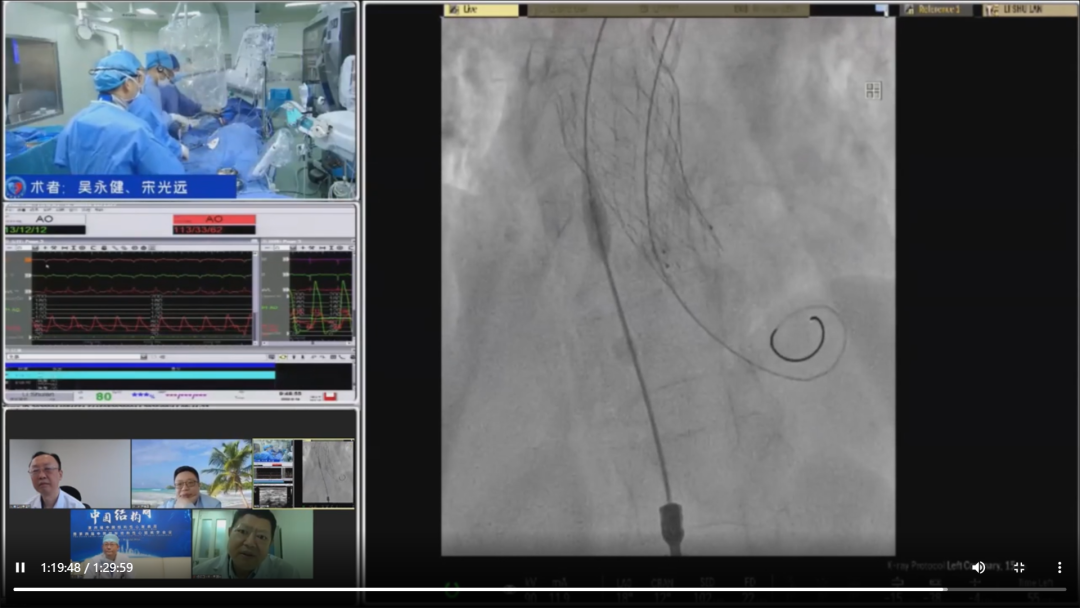Open the three-dot more options menu
Image resolution: width=1080 pixels, height=608 pixels.
(x=1059, y=567)
